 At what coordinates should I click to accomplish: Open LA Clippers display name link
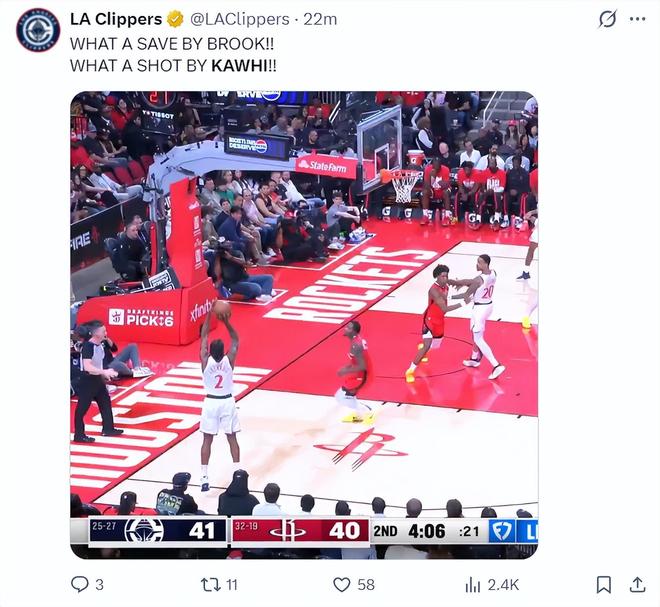coord(116,19)
